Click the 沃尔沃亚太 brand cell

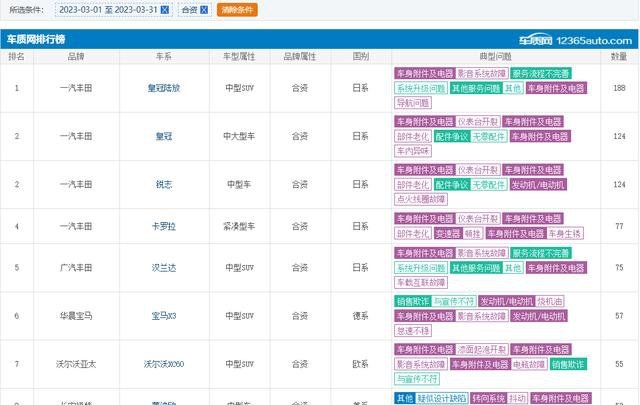pos(76,364)
